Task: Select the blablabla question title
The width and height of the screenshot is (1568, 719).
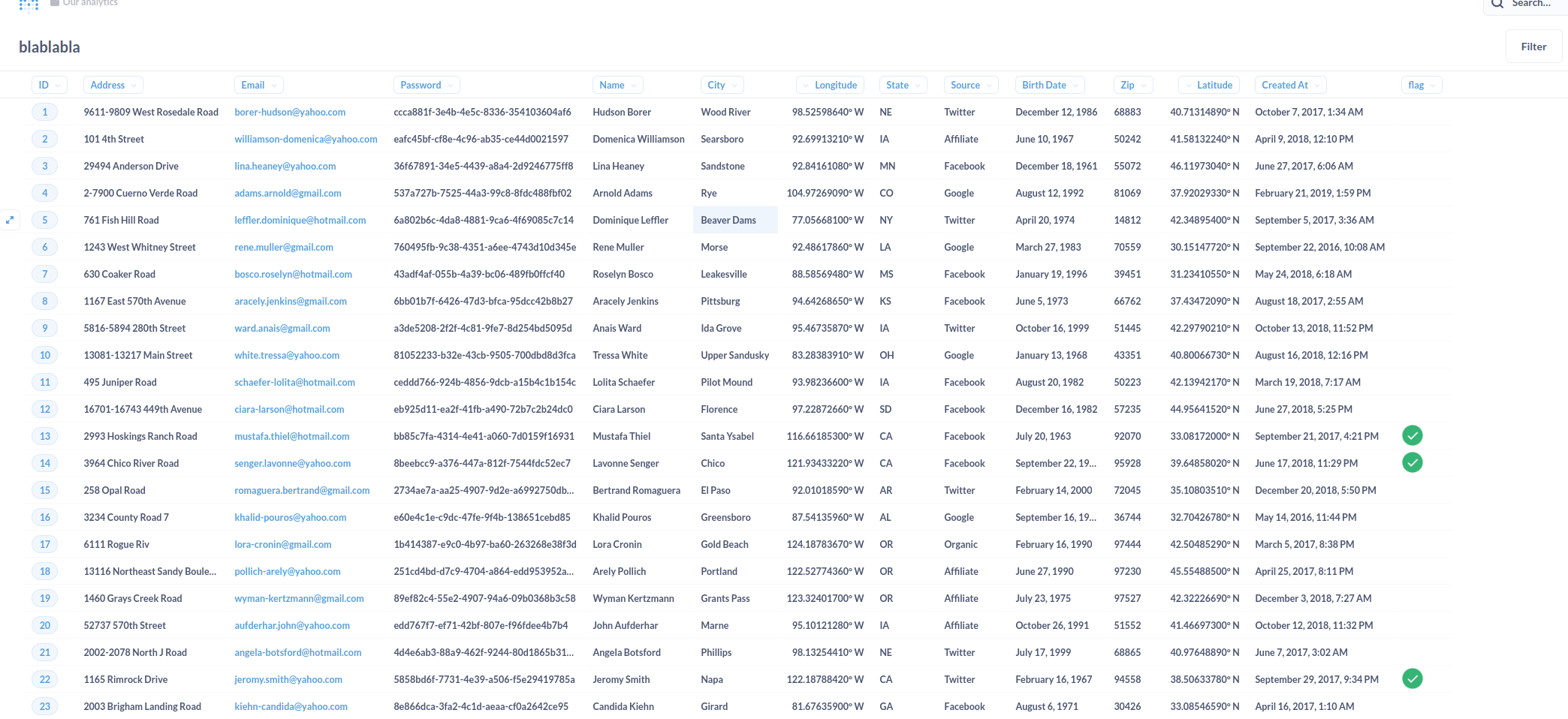Action: (49, 47)
